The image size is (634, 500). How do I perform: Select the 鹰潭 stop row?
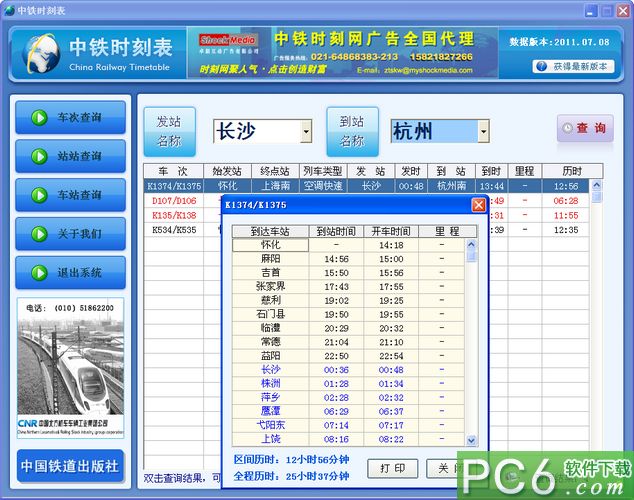pos(349,411)
